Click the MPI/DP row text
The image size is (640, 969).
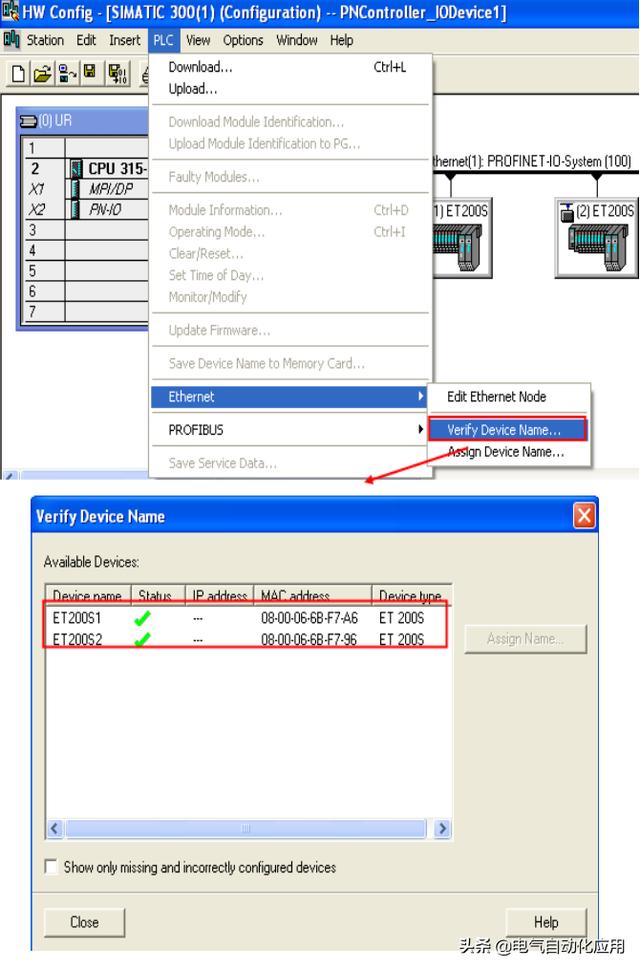click(x=111, y=188)
